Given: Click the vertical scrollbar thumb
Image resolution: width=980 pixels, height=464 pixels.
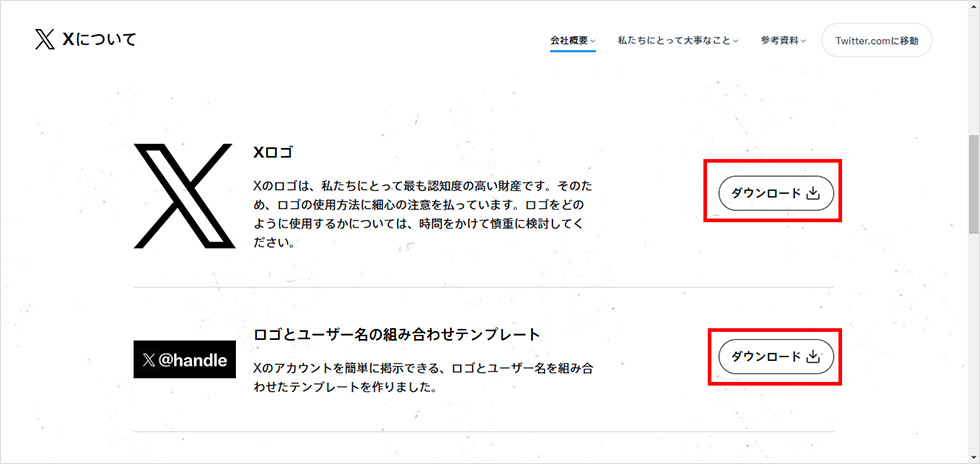Looking at the screenshot, I should pos(974,183).
